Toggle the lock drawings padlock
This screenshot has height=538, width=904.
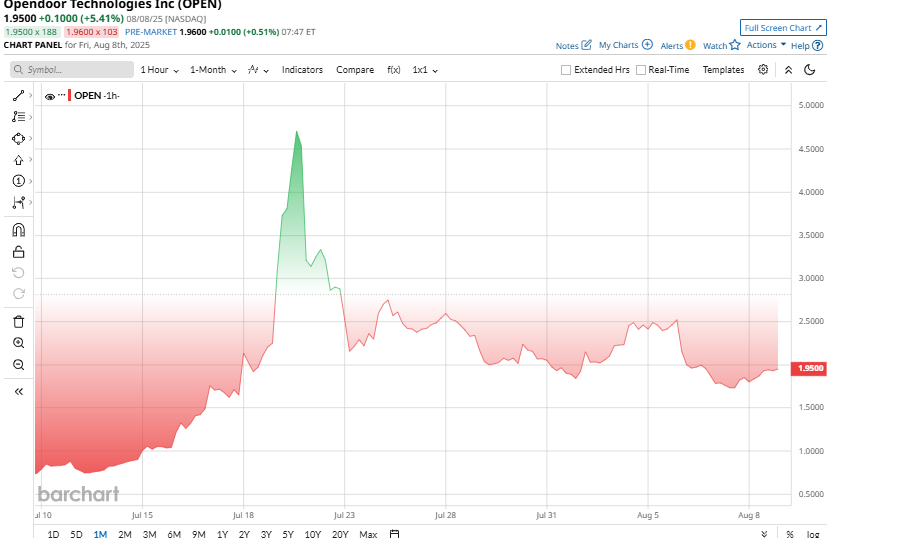pyautogui.click(x=18, y=252)
